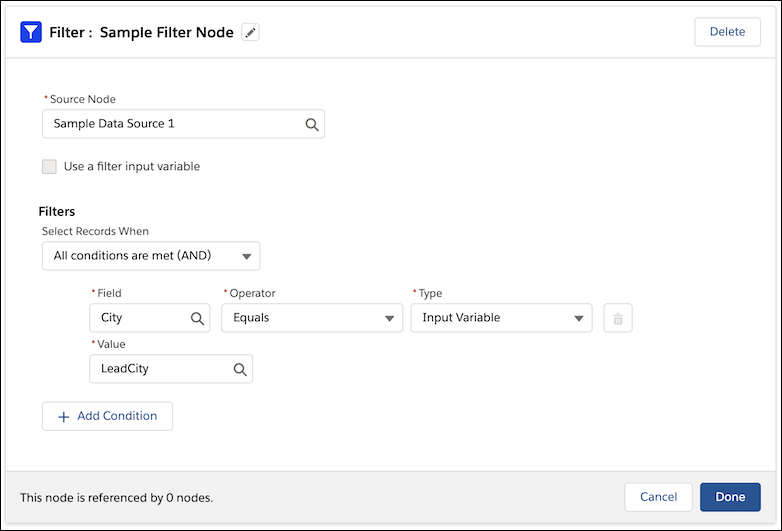Click the Filters section heading
This screenshot has width=782, height=531.
(57, 212)
